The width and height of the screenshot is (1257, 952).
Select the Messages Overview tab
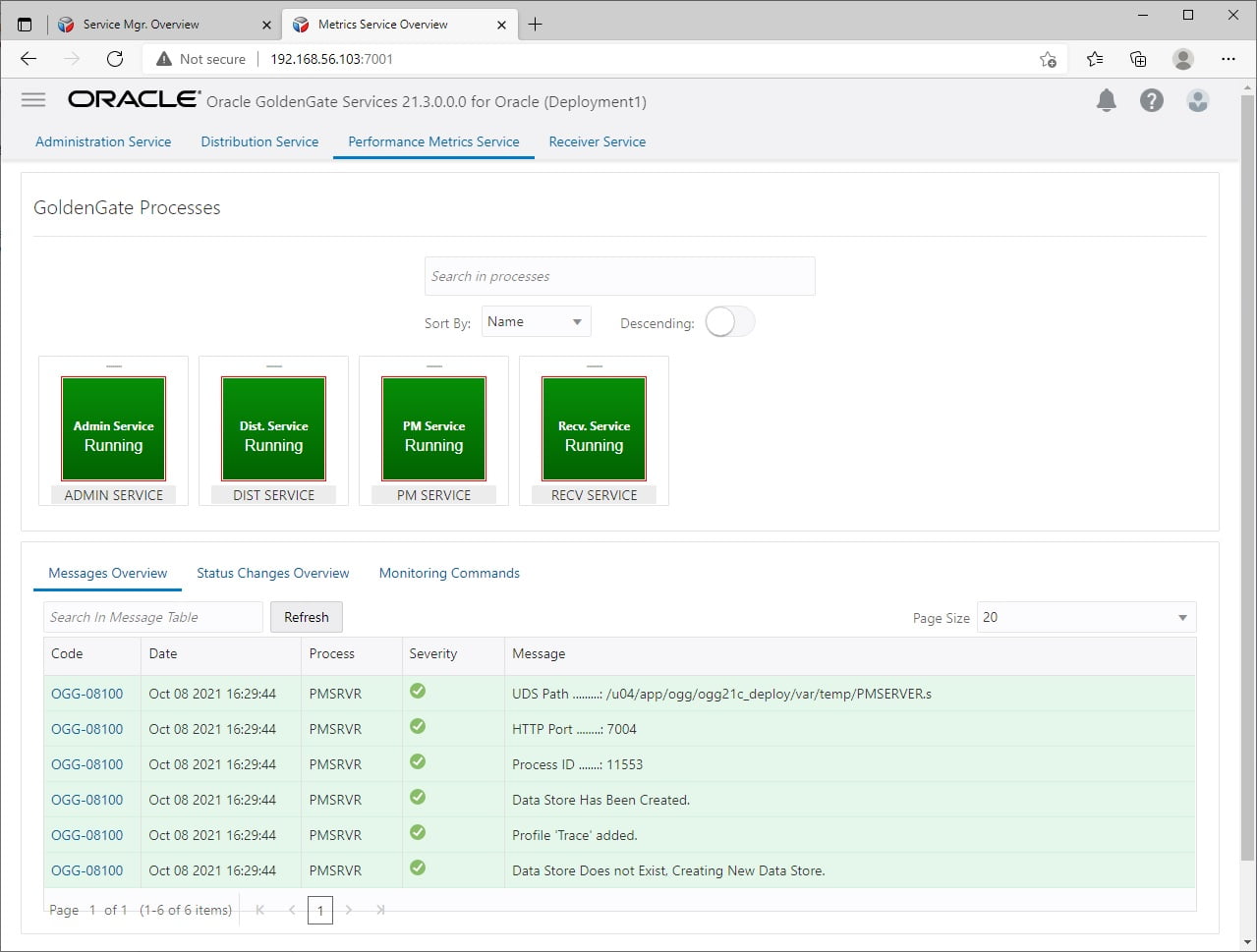pos(108,573)
